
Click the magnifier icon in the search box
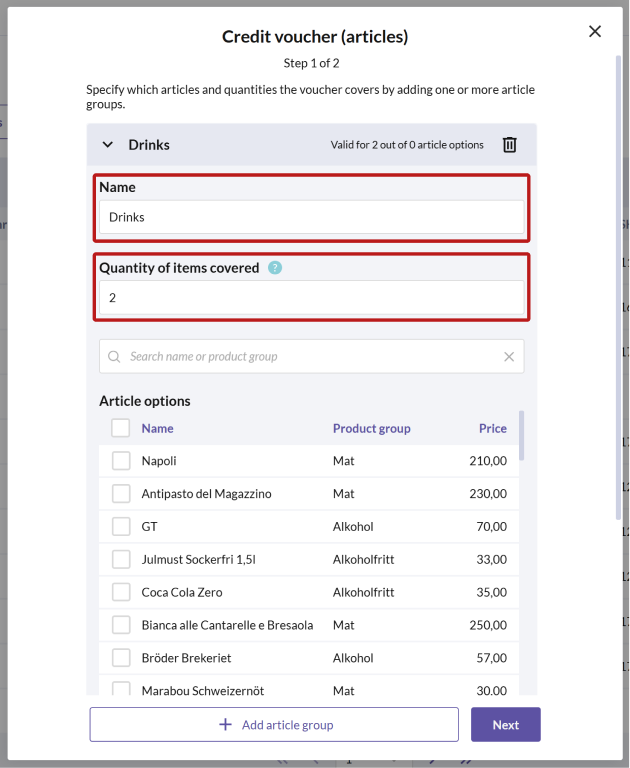(x=114, y=357)
